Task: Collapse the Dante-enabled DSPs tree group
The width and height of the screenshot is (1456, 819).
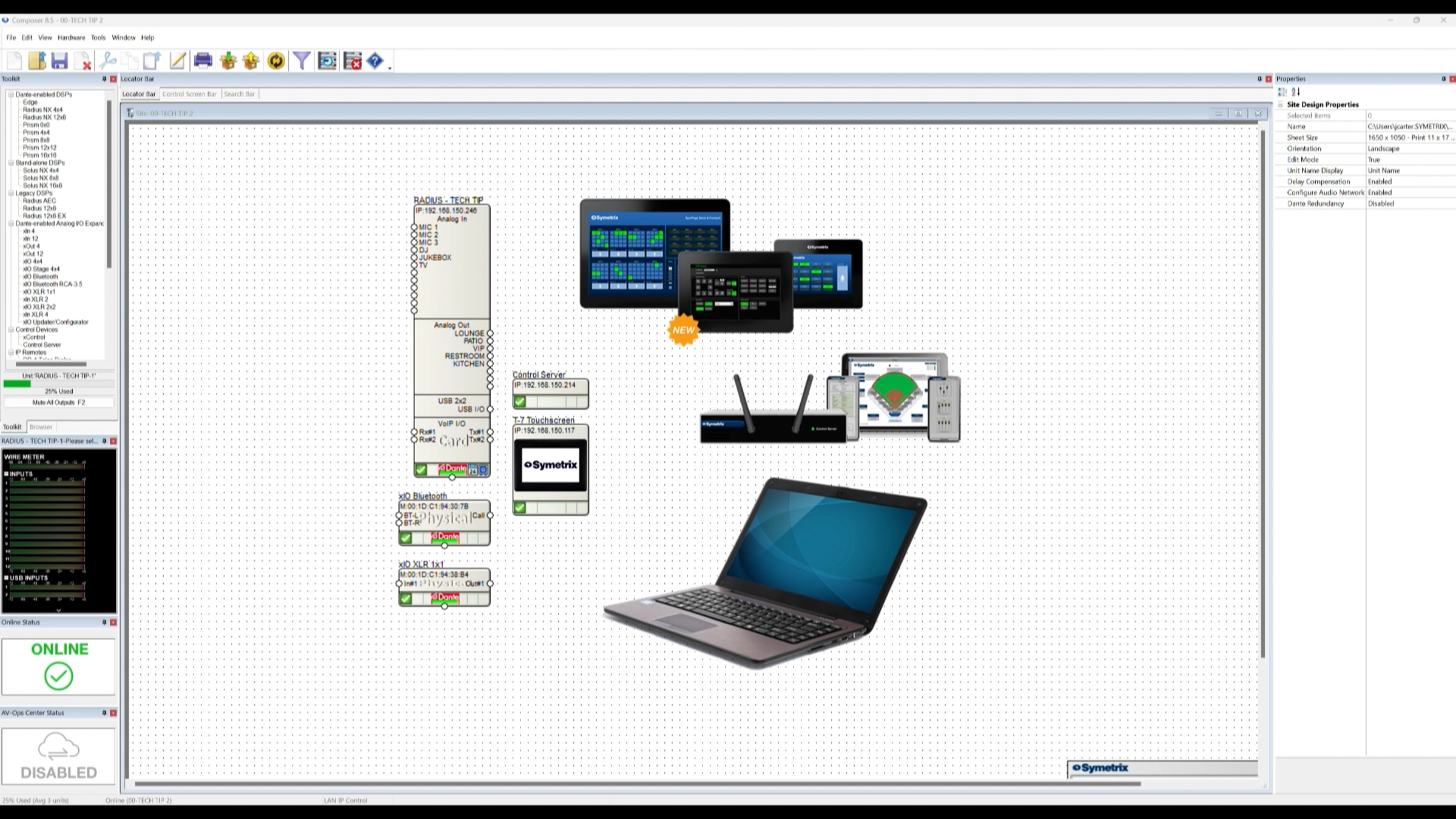Action: (x=11, y=95)
